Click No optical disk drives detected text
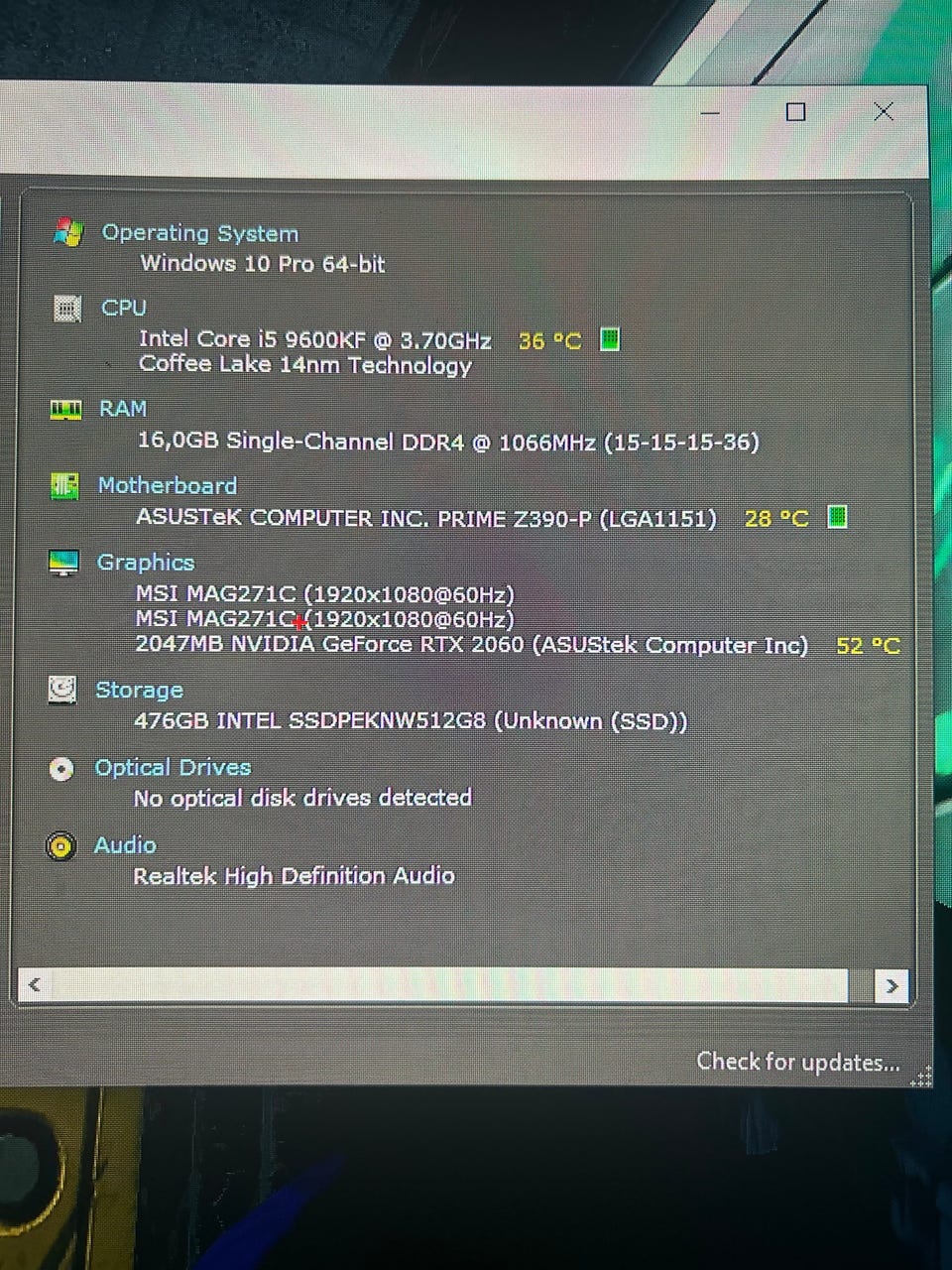Image resolution: width=952 pixels, height=1270 pixels. click(302, 798)
